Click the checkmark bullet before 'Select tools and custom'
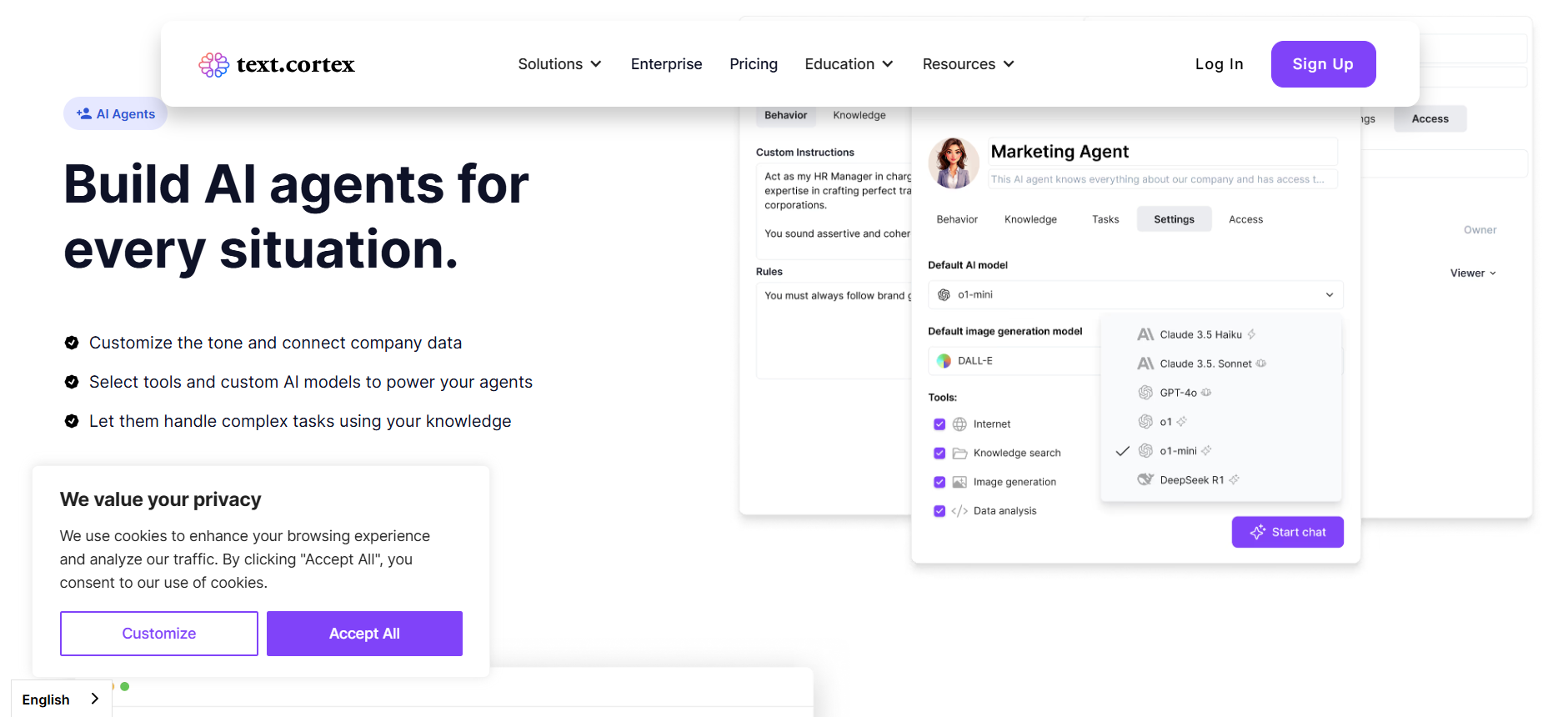 pyautogui.click(x=72, y=382)
